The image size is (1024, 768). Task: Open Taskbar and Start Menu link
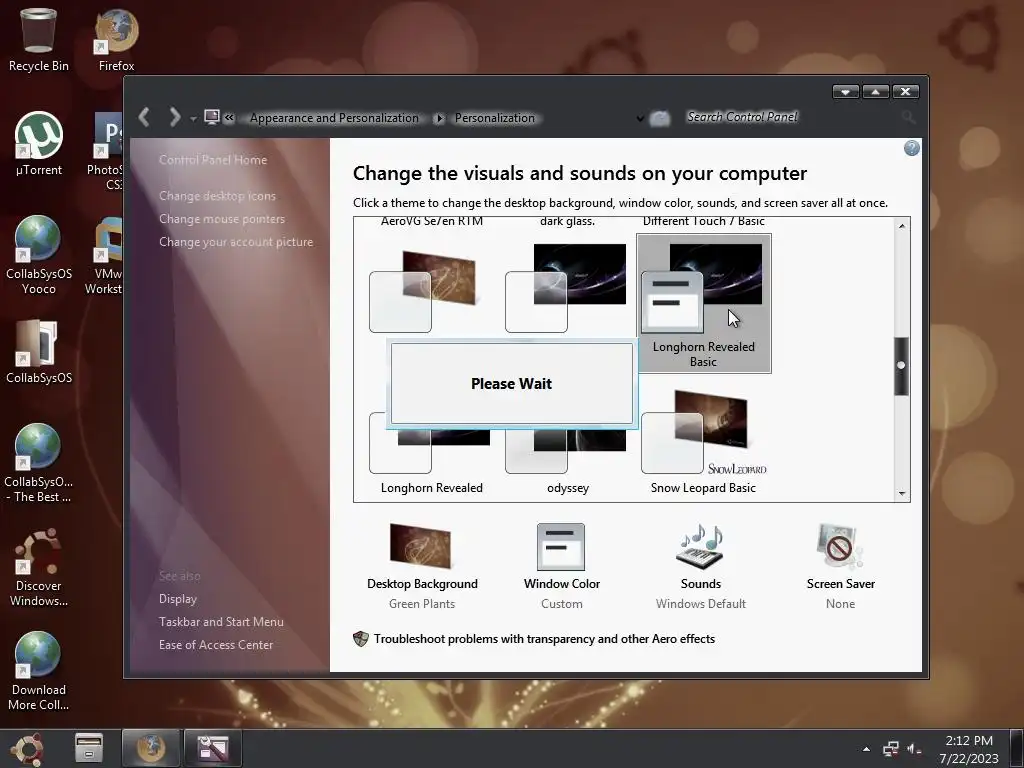click(x=221, y=622)
